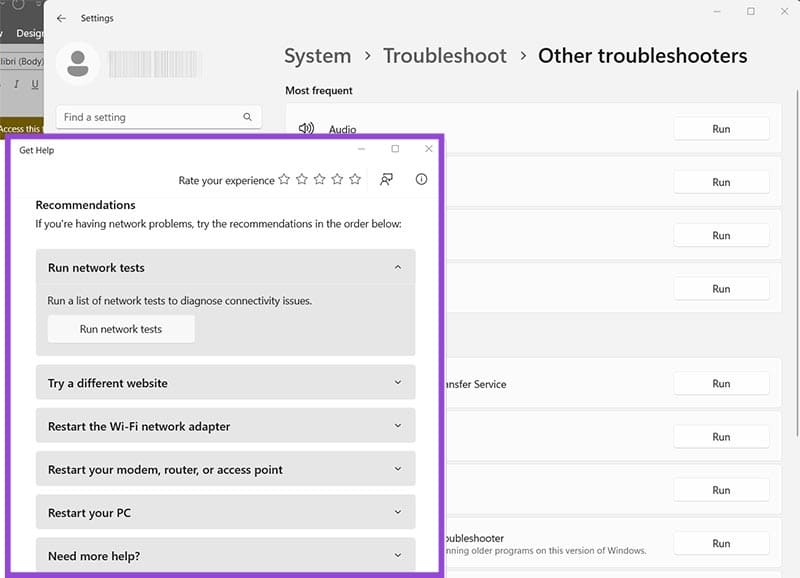Click the user profile avatar icon
Image resolution: width=800 pixels, height=578 pixels.
[x=78, y=64]
